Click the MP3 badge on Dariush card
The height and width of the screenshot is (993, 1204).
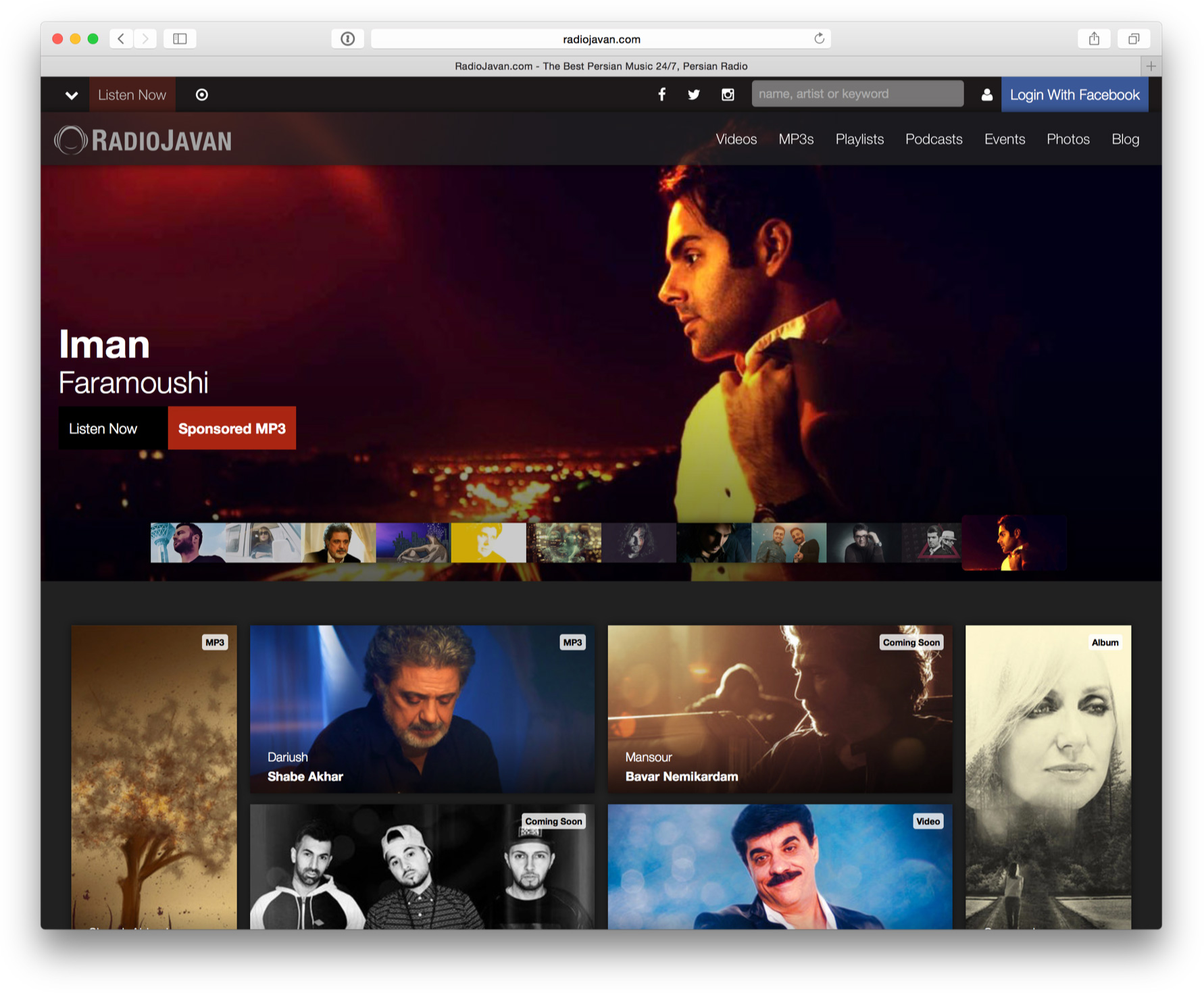tap(572, 642)
